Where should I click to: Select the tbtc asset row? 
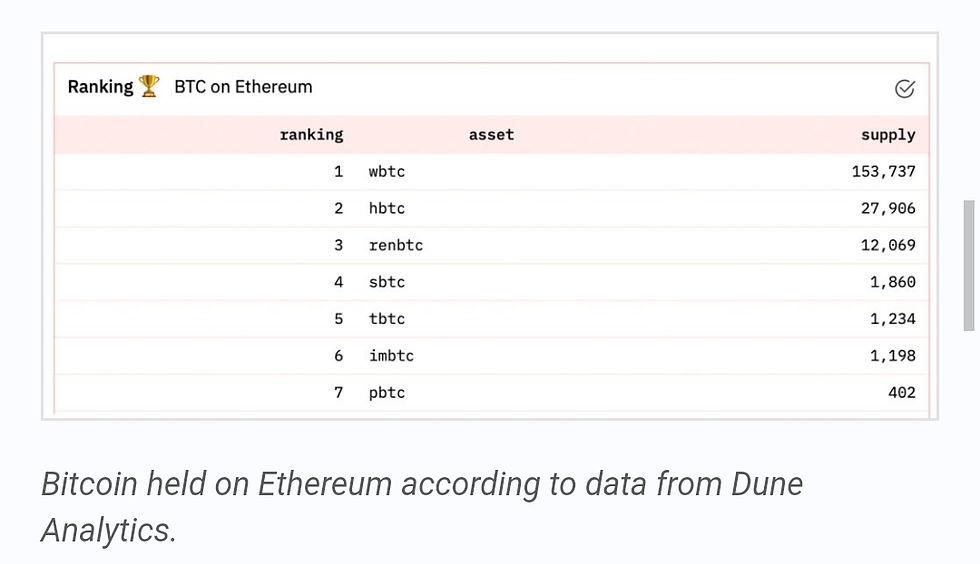point(492,319)
